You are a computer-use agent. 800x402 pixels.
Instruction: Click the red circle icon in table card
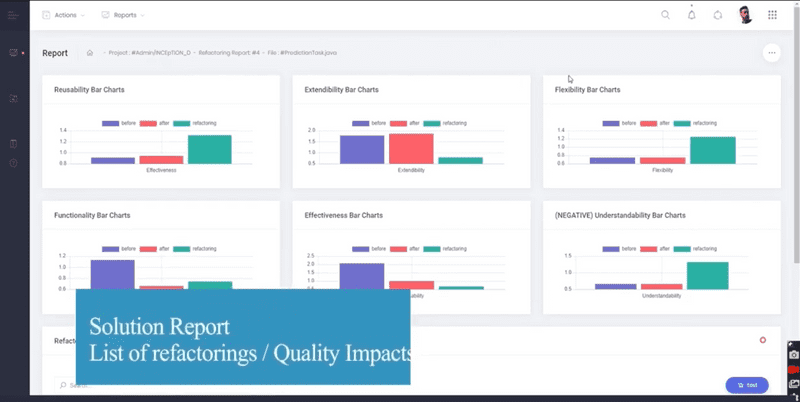tap(763, 340)
